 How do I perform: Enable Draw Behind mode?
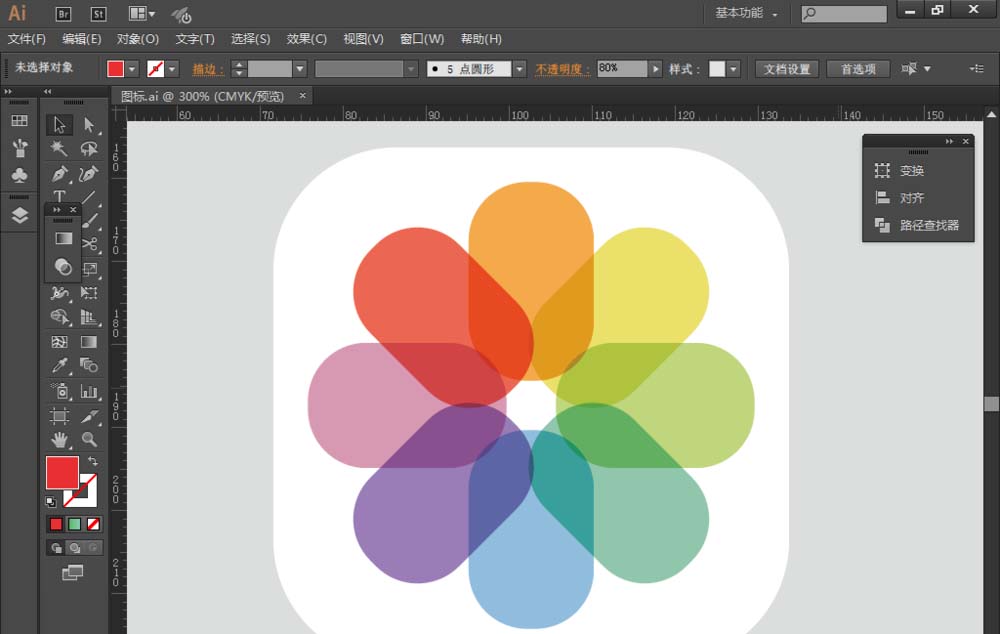pos(75,548)
